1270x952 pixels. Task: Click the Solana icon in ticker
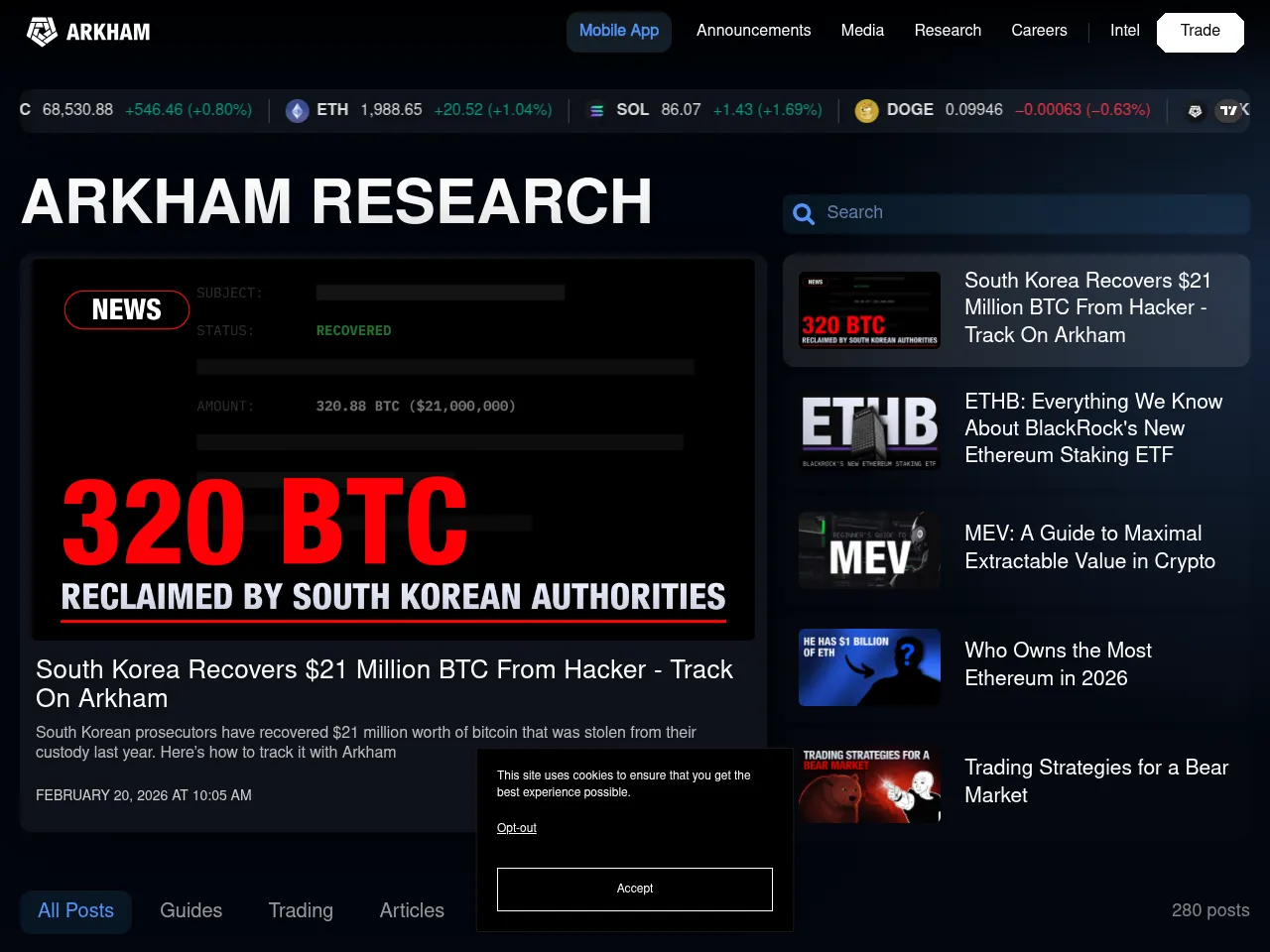pos(596,111)
